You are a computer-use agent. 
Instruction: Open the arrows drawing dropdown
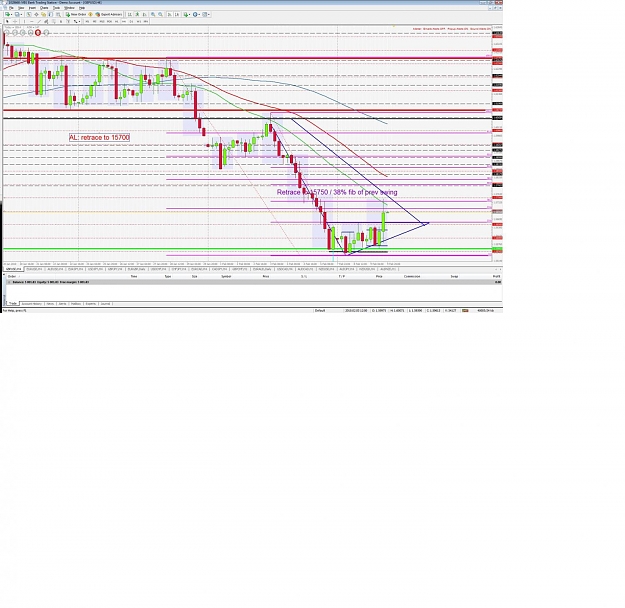tap(77, 21)
